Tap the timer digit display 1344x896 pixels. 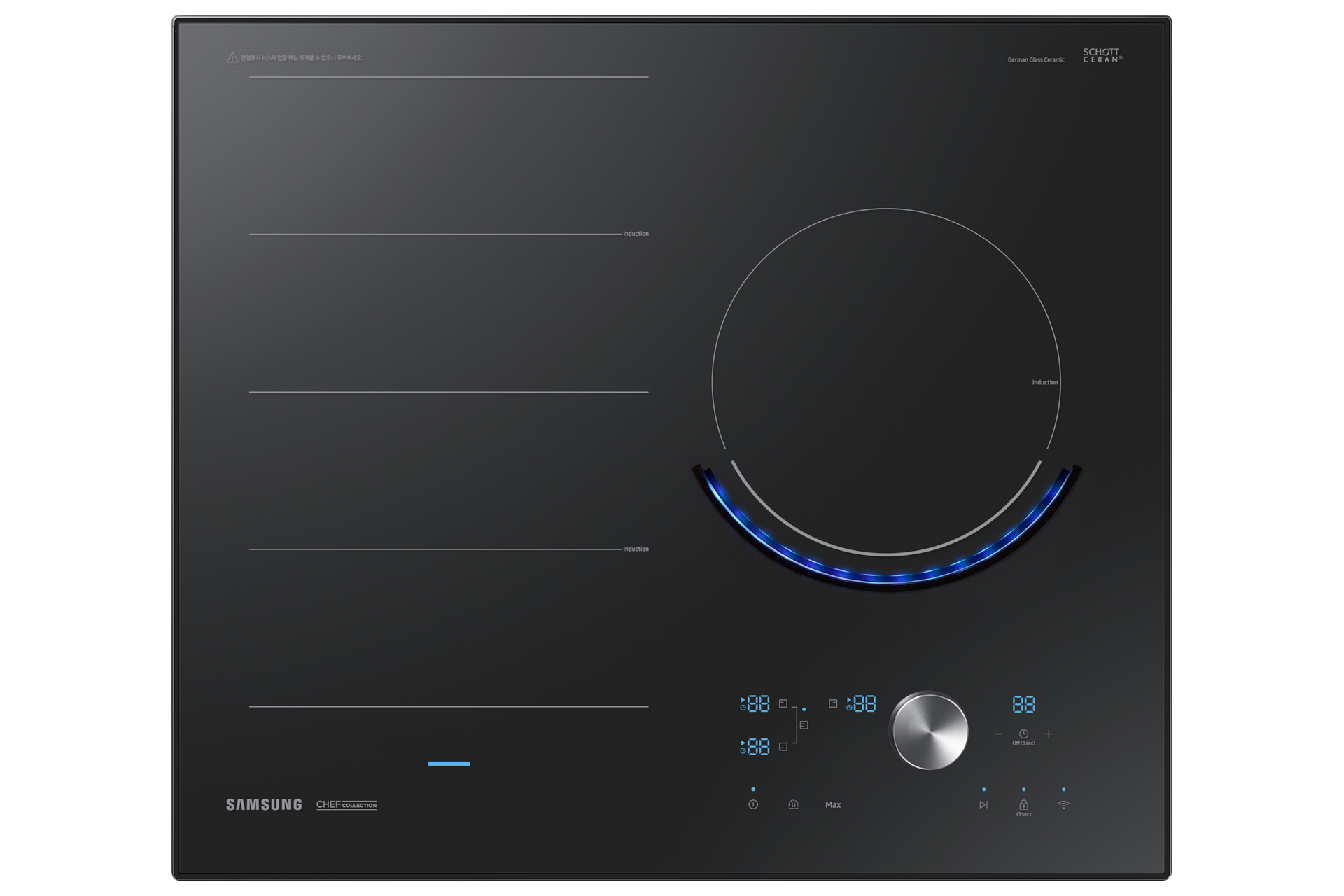(1023, 704)
